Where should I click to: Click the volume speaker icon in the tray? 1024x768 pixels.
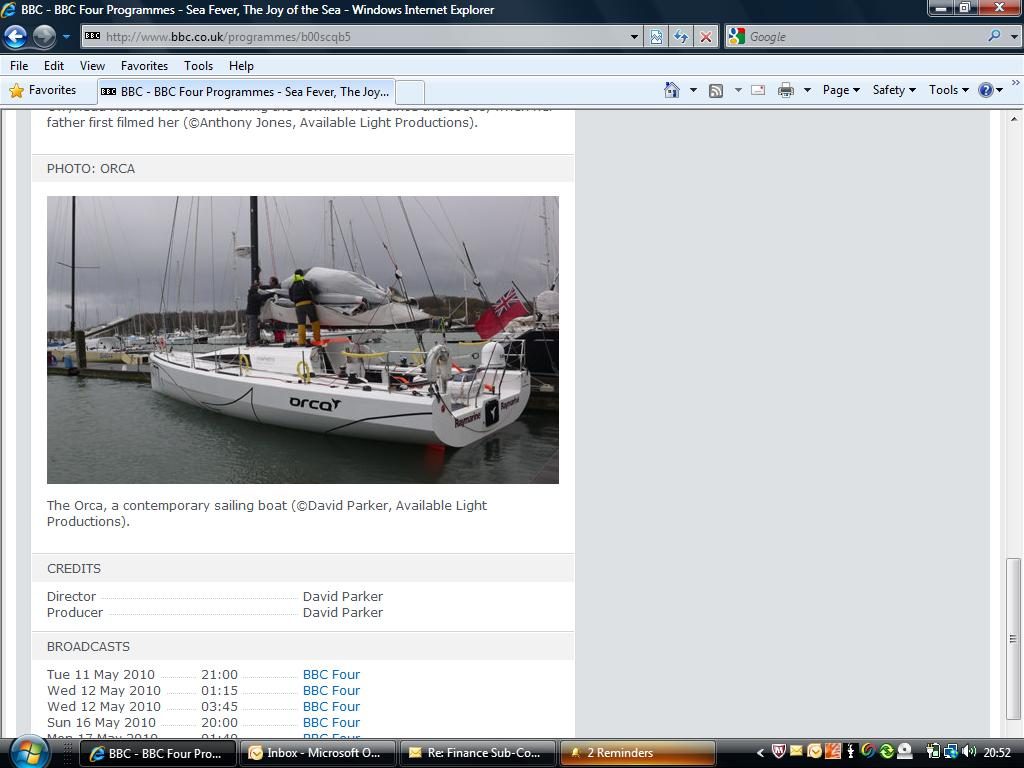pyautogui.click(x=968, y=750)
